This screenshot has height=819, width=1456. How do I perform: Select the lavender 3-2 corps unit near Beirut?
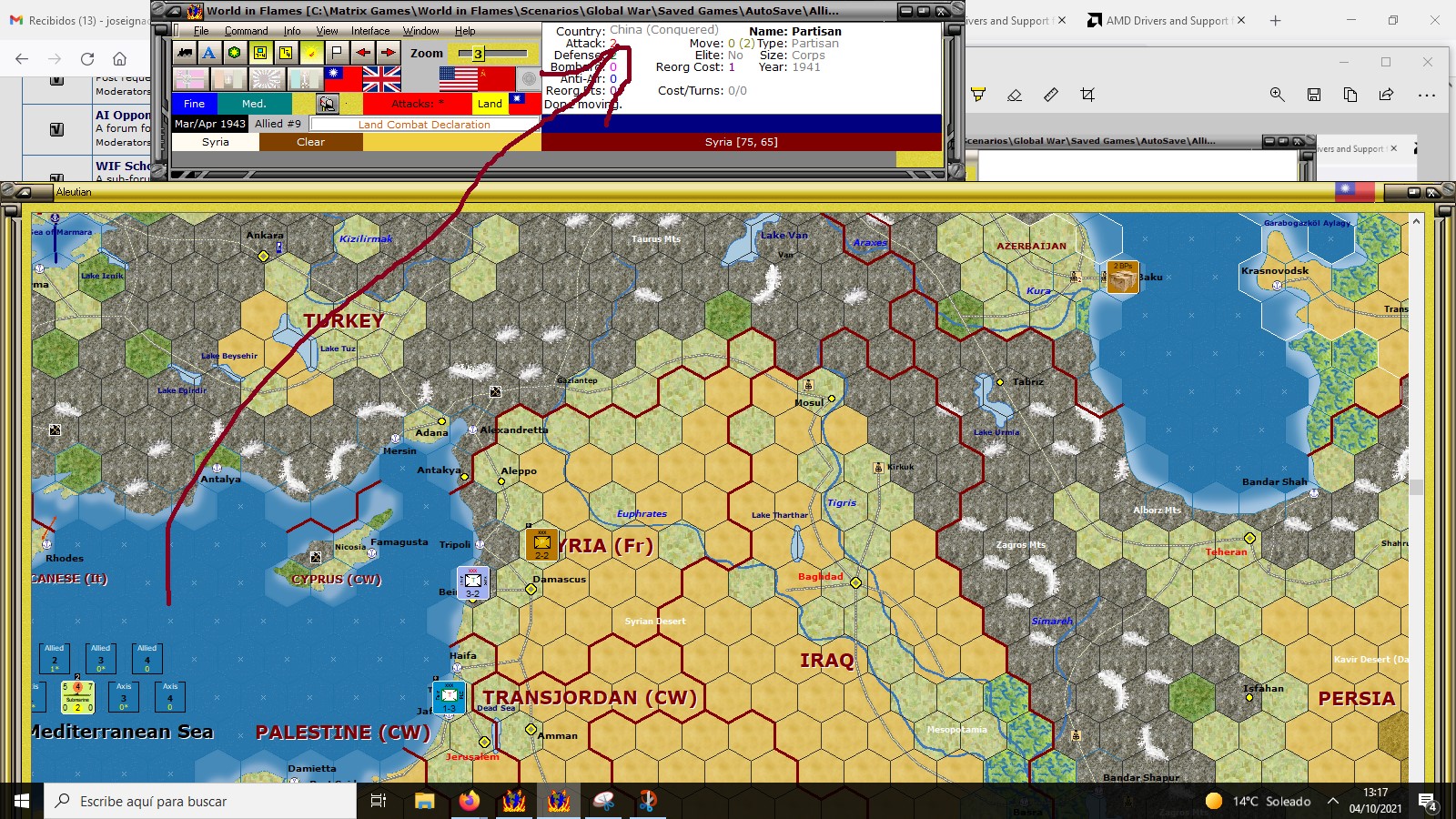click(473, 582)
